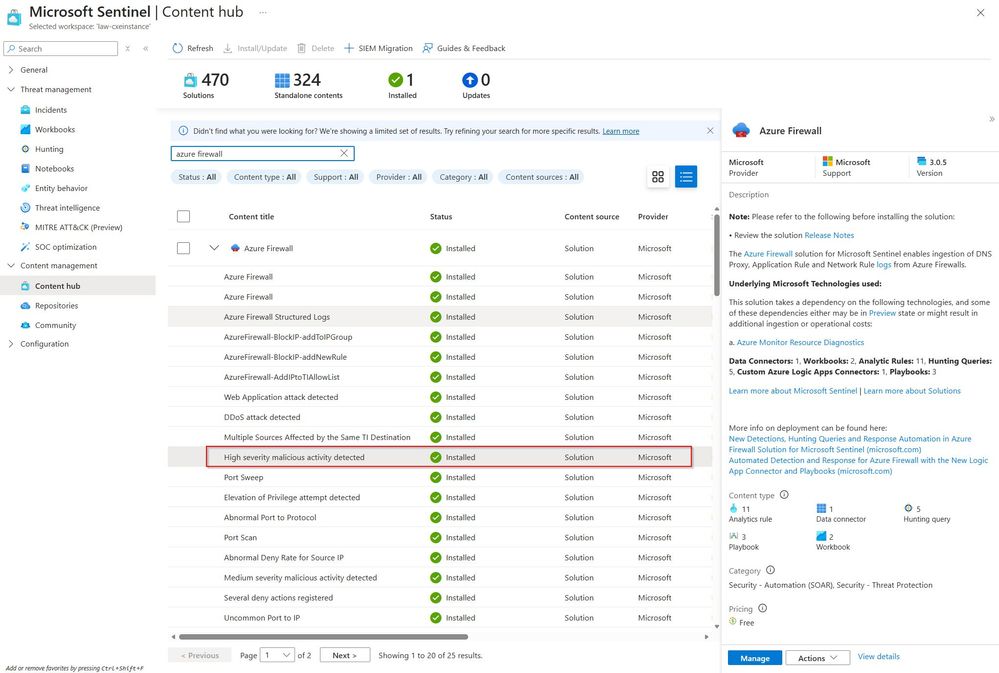Viewport: 999px width, 673px height.
Task: Open Notebooks in the sidebar
Action: pos(54,169)
